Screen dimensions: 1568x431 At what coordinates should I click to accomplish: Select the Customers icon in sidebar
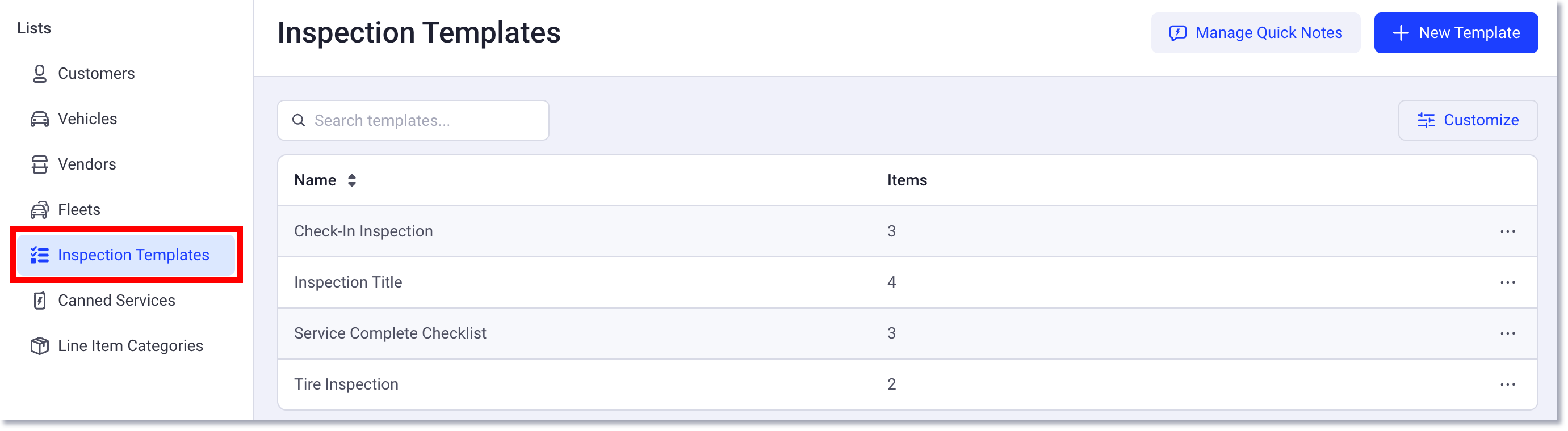(x=39, y=73)
